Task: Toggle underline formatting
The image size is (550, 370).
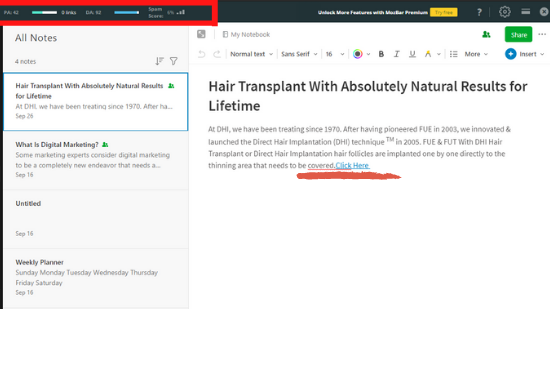Action: pyautogui.click(x=412, y=54)
